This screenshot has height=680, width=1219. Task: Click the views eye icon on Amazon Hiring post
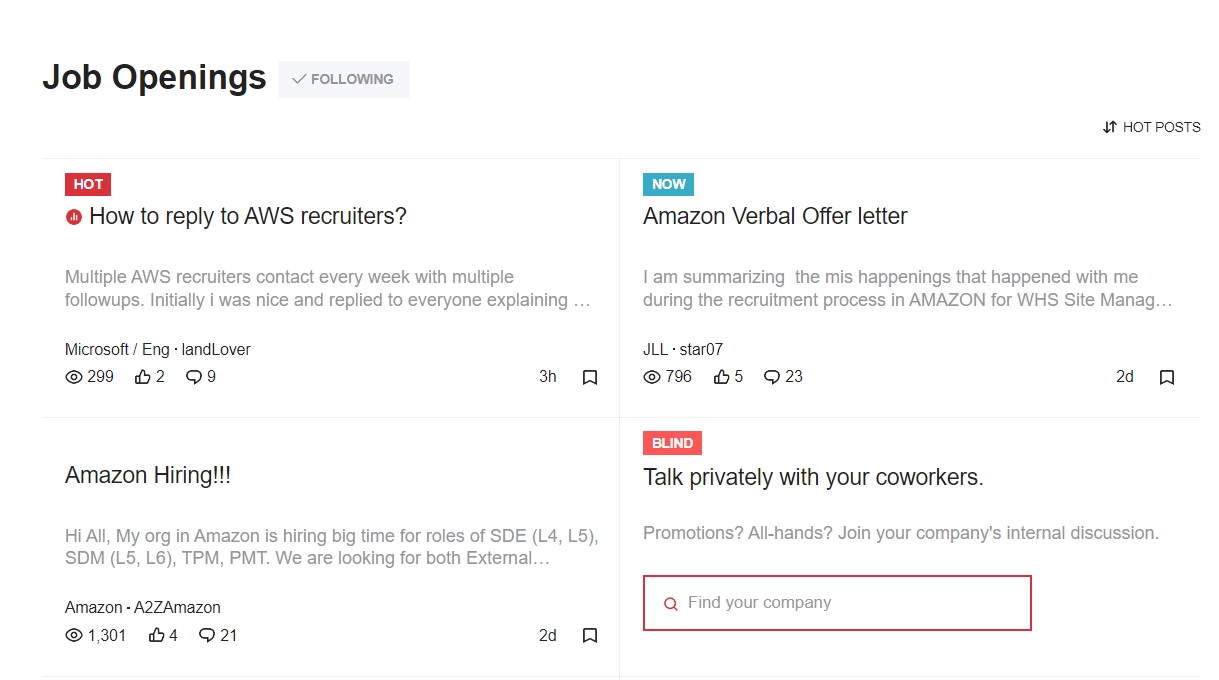[x=73, y=635]
